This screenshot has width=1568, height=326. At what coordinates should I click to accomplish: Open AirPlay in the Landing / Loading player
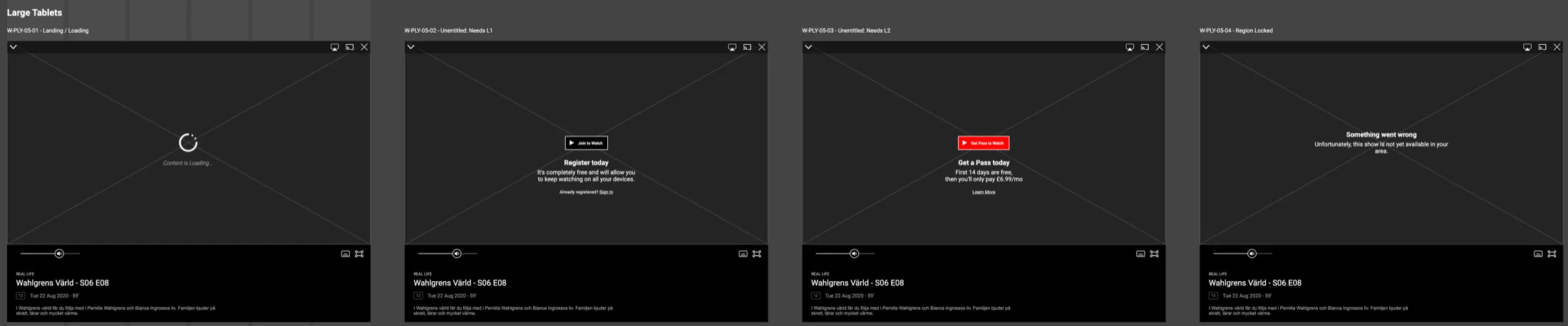click(334, 47)
